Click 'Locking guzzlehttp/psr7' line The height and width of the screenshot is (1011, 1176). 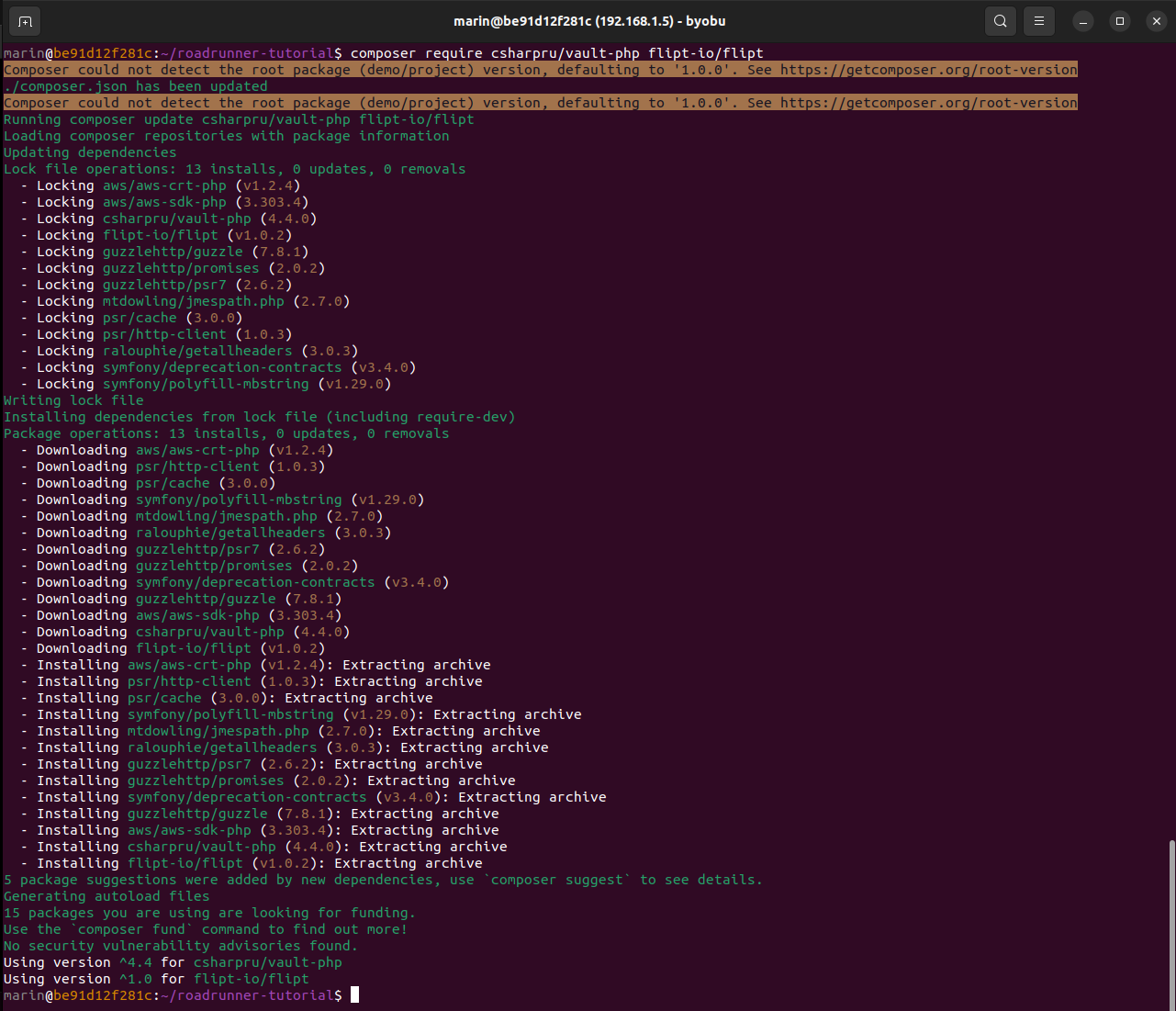[156, 285]
